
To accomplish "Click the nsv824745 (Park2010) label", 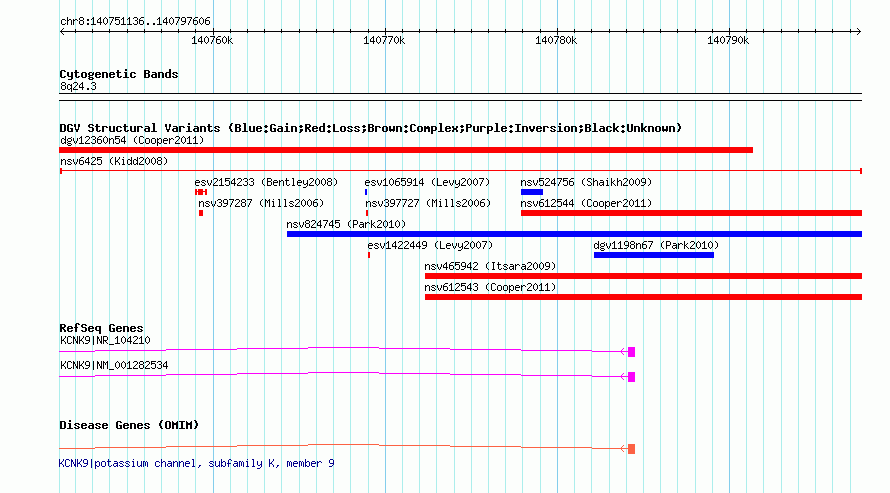I will click(x=346, y=224).
